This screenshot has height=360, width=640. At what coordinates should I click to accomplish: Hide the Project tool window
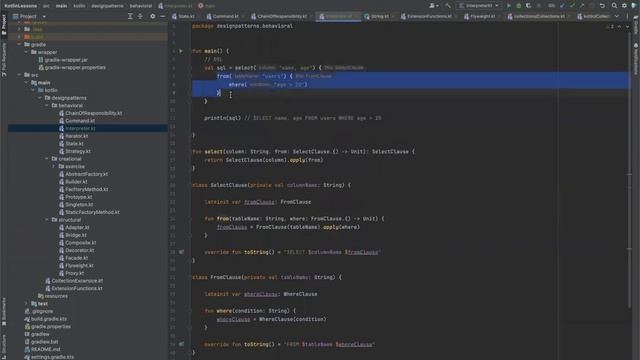pos(162,16)
